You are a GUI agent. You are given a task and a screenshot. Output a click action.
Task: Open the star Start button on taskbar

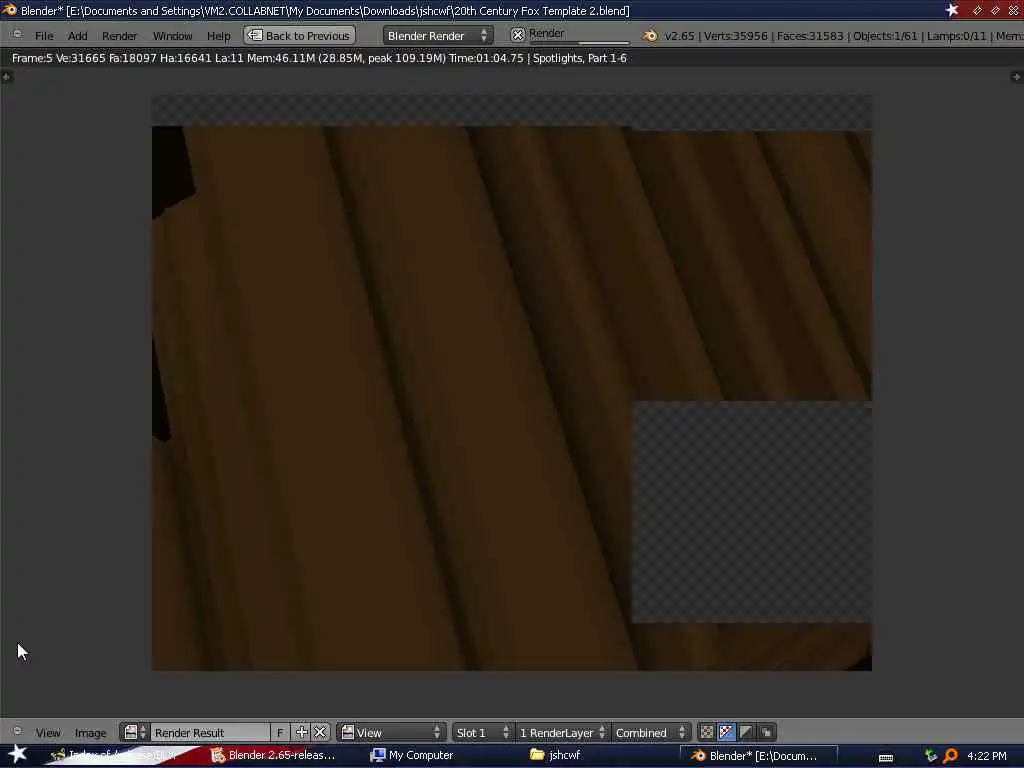tap(18, 754)
